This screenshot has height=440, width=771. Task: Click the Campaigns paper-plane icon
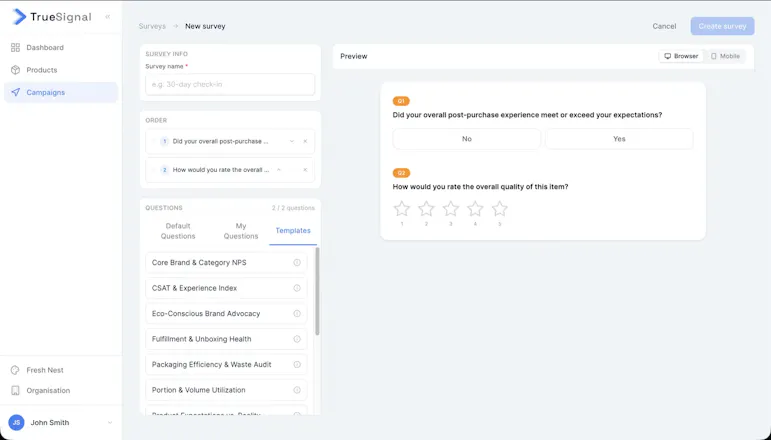point(15,92)
